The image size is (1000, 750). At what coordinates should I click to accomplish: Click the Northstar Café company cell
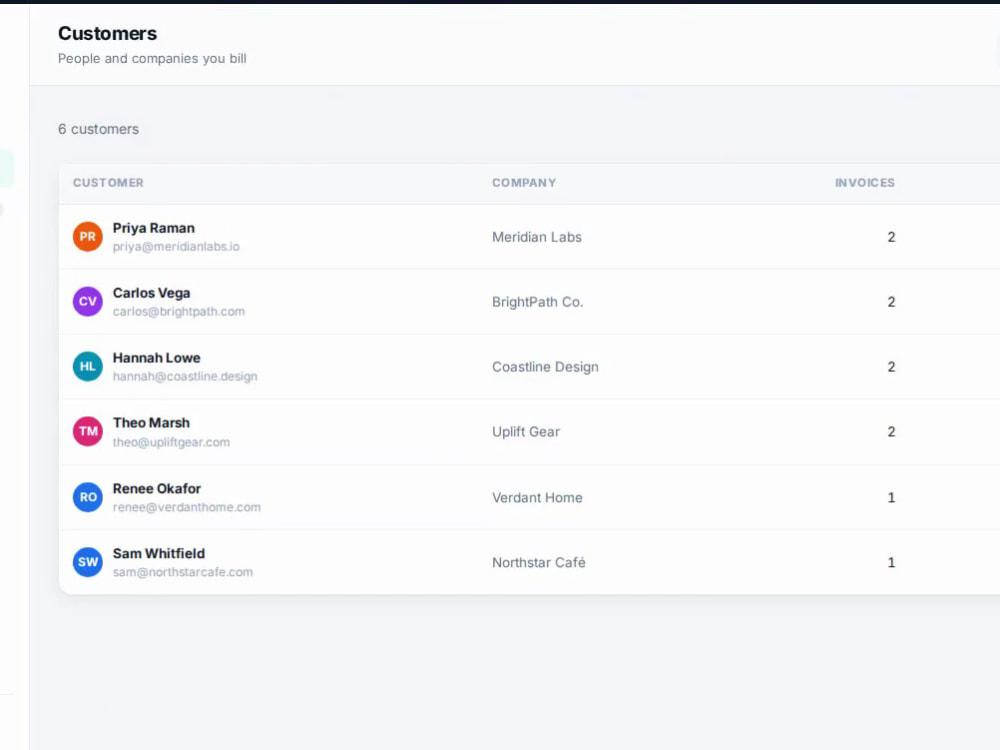tap(538, 563)
